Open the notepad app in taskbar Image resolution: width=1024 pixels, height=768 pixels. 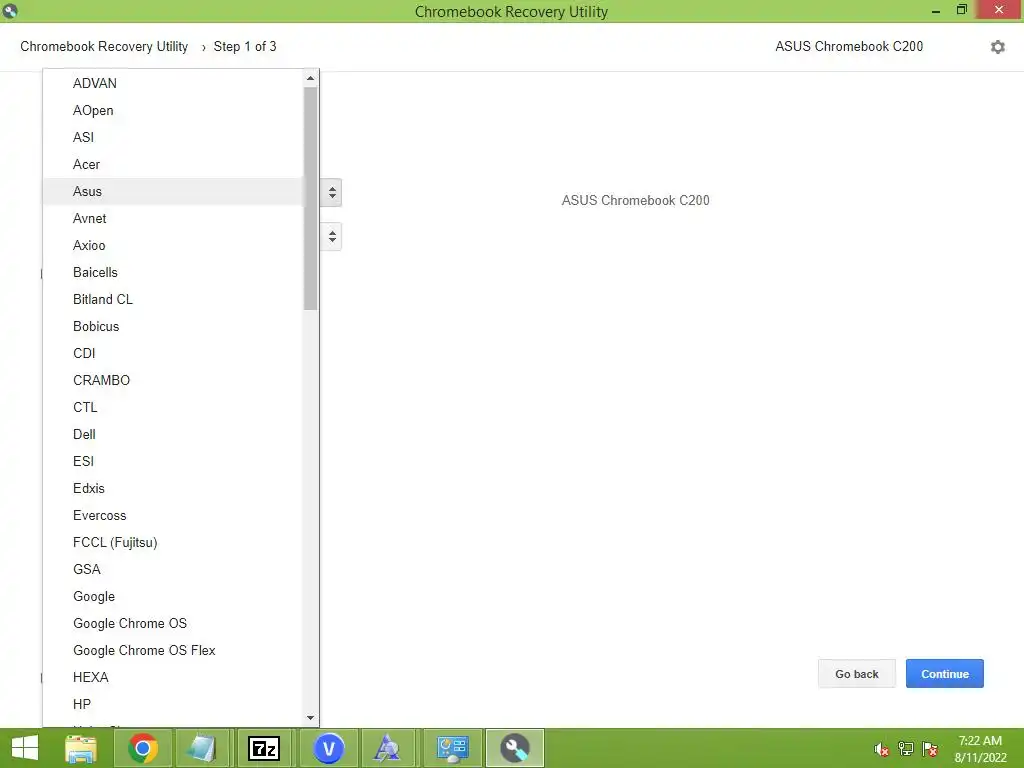pyautogui.click(x=202, y=748)
